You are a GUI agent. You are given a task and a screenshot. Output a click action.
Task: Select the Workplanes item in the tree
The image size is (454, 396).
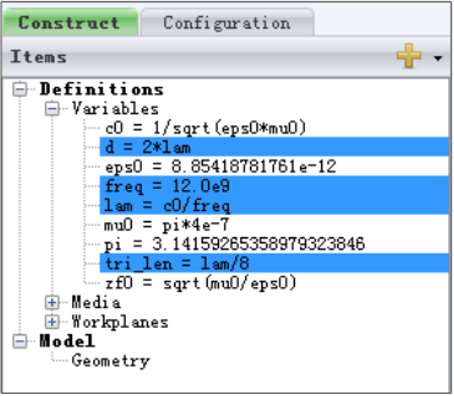tap(120, 322)
